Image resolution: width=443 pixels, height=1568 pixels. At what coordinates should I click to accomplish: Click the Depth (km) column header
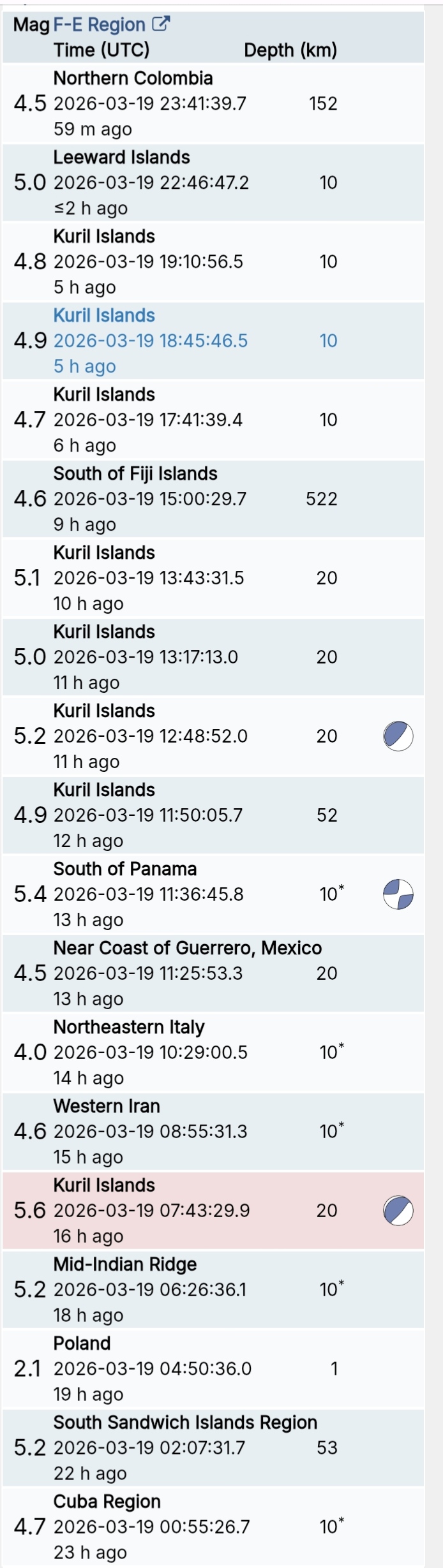pyautogui.click(x=290, y=50)
